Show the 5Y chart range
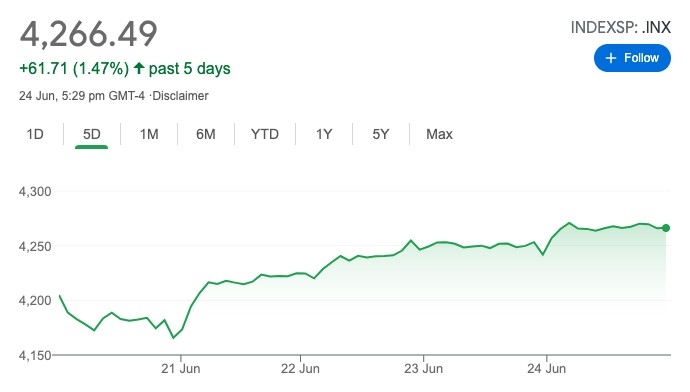The image size is (690, 392). 381,134
